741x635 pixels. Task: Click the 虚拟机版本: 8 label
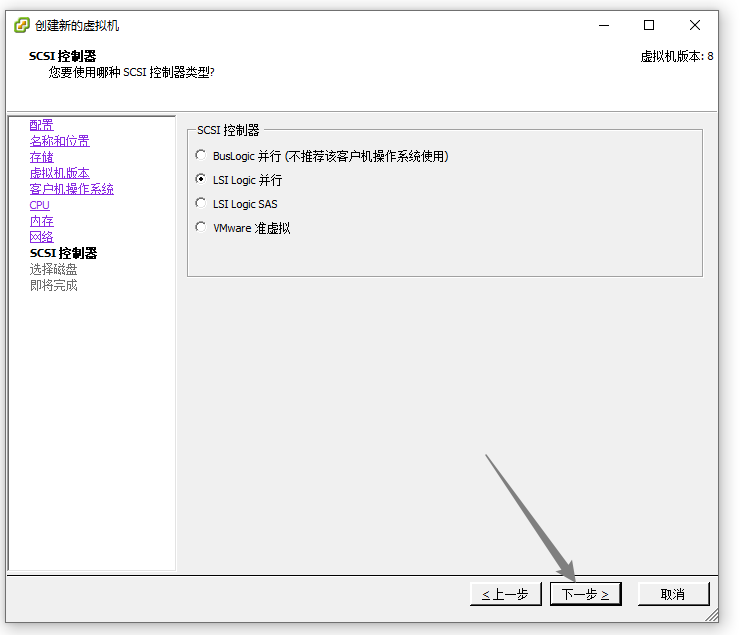tap(677, 56)
